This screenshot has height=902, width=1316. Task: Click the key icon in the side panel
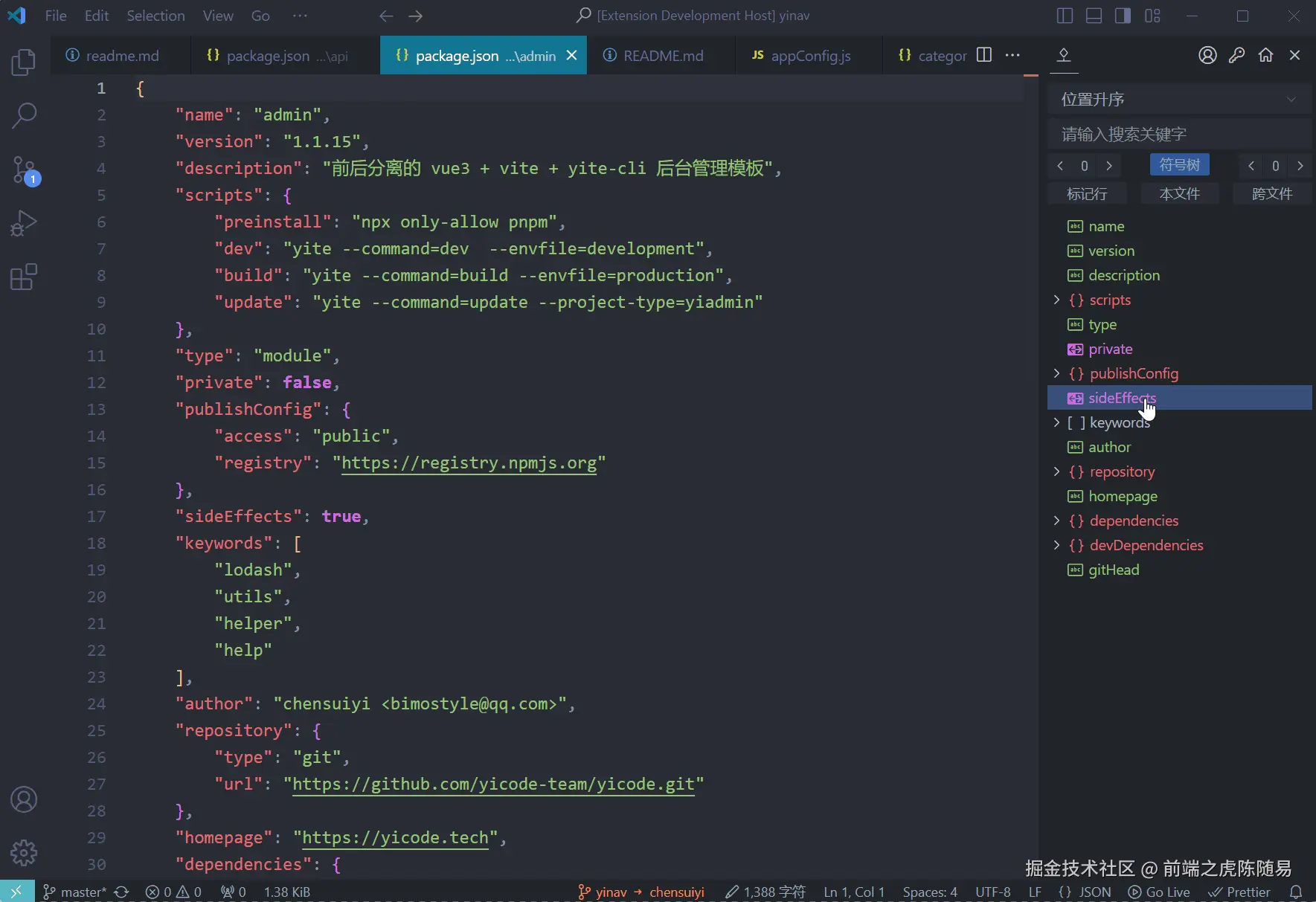(1236, 55)
